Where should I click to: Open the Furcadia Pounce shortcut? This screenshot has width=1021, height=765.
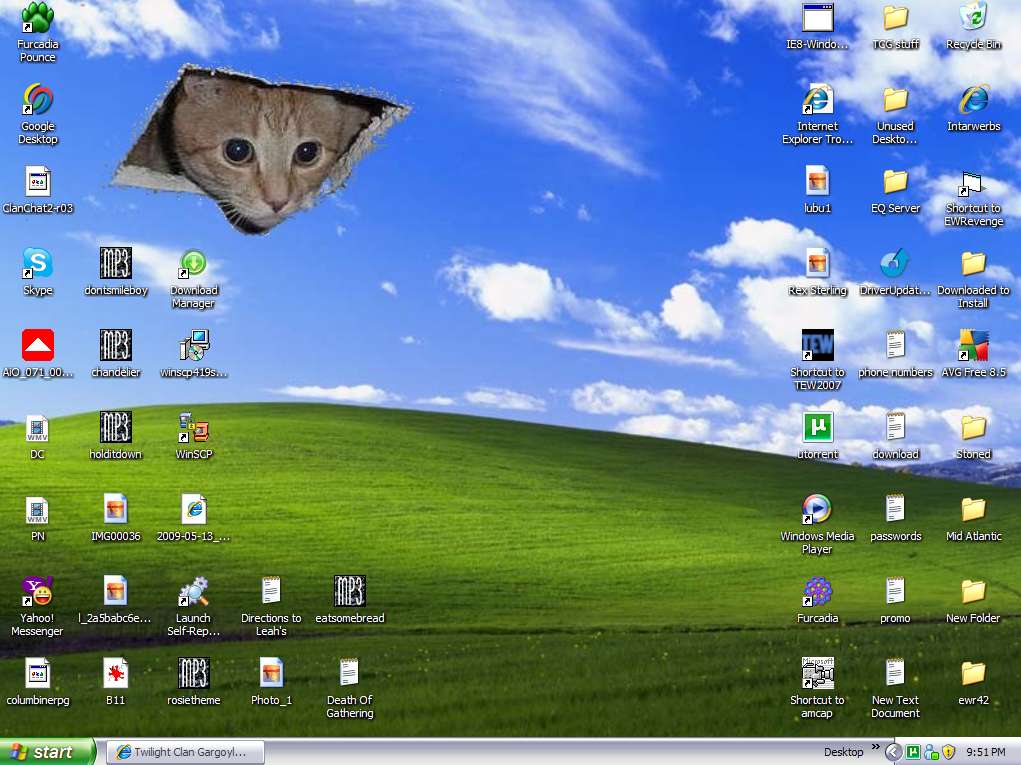[x=38, y=18]
